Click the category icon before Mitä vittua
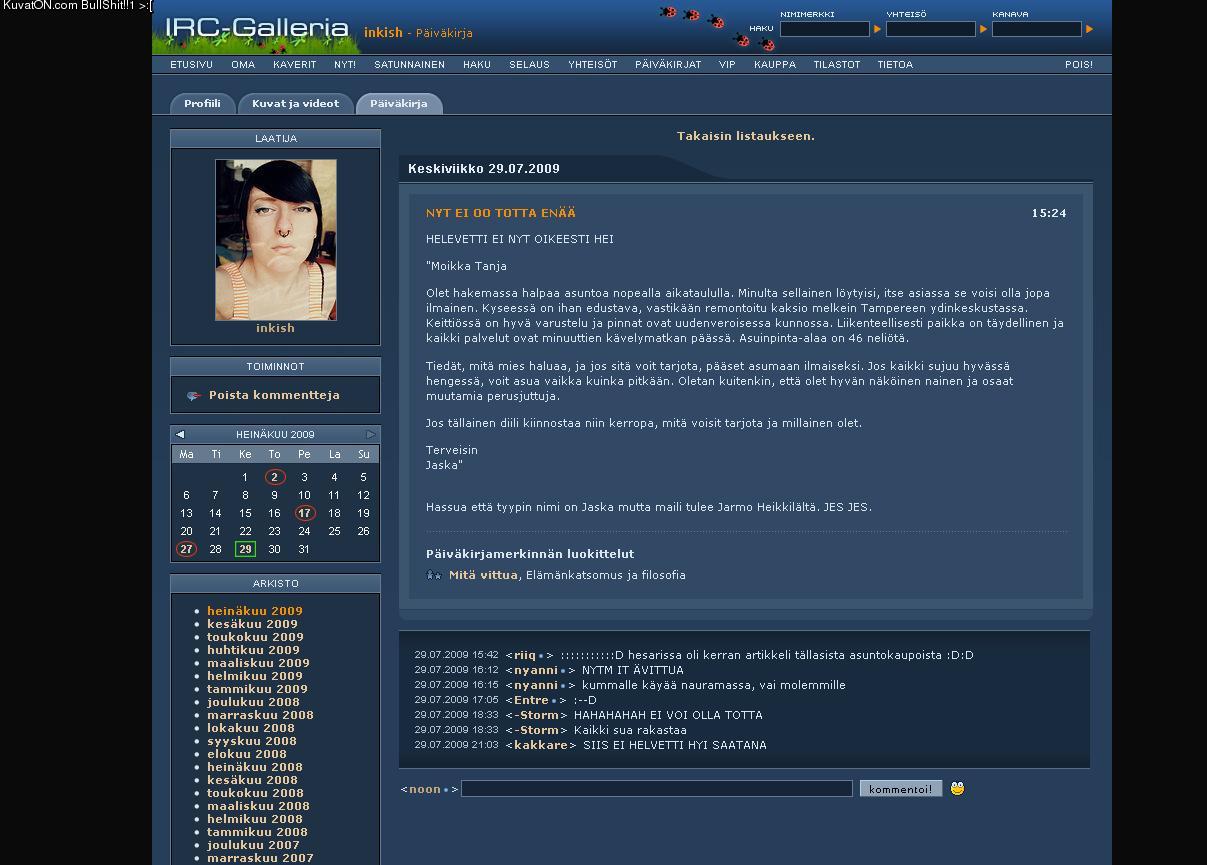Viewport: 1207px width, 865px height. click(434, 575)
